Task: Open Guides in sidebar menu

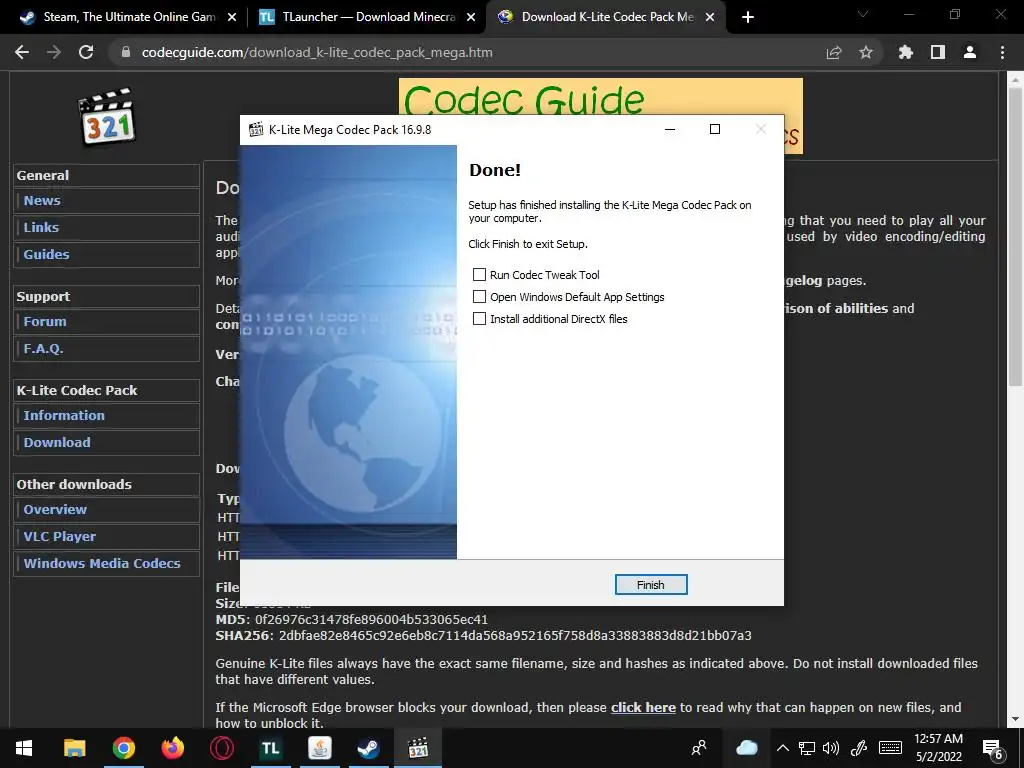Action: click(46, 254)
